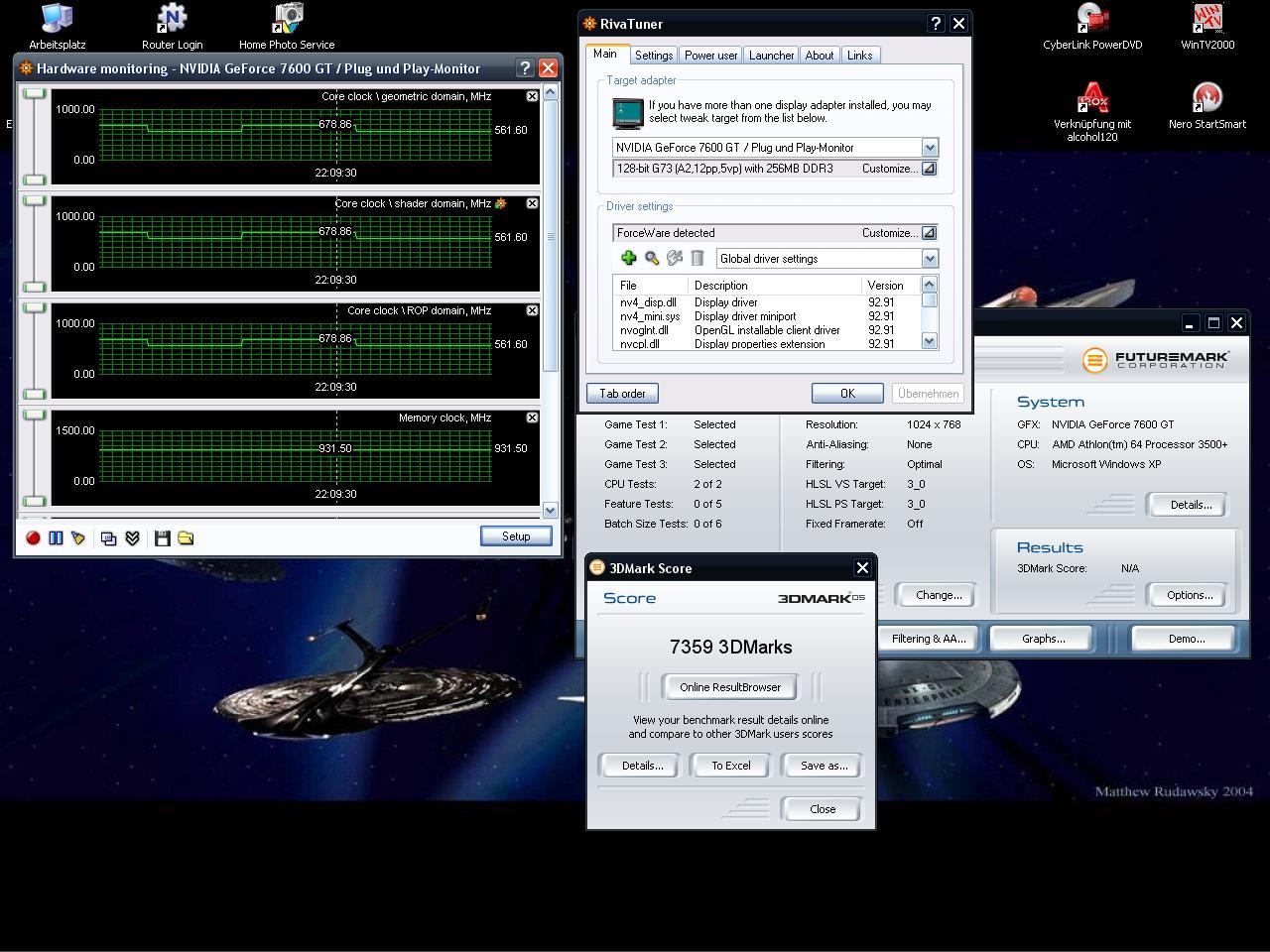The height and width of the screenshot is (952, 1270).
Task: Click the top slider handle beside geometric domain graph
Action: [x=35, y=94]
